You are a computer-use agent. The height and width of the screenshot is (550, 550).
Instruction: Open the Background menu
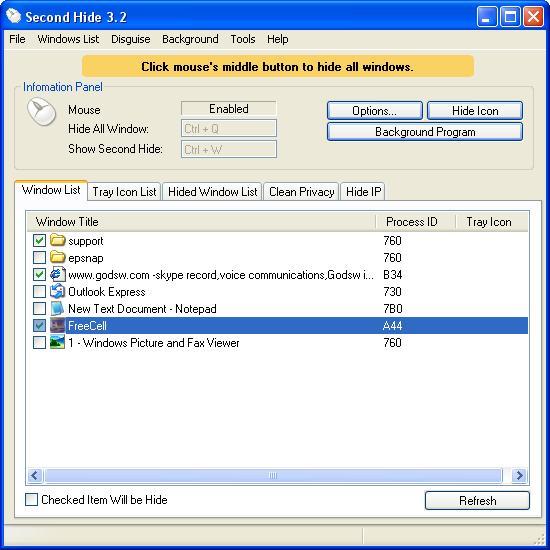[190, 39]
